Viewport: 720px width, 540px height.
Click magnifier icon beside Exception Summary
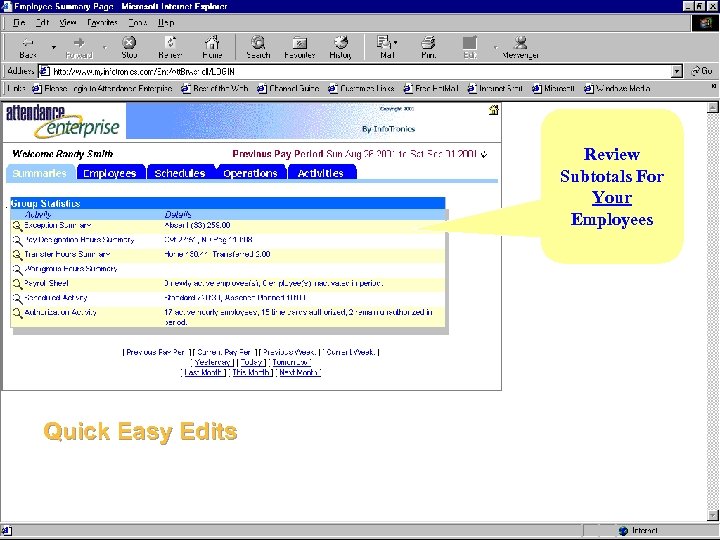pos(17,225)
